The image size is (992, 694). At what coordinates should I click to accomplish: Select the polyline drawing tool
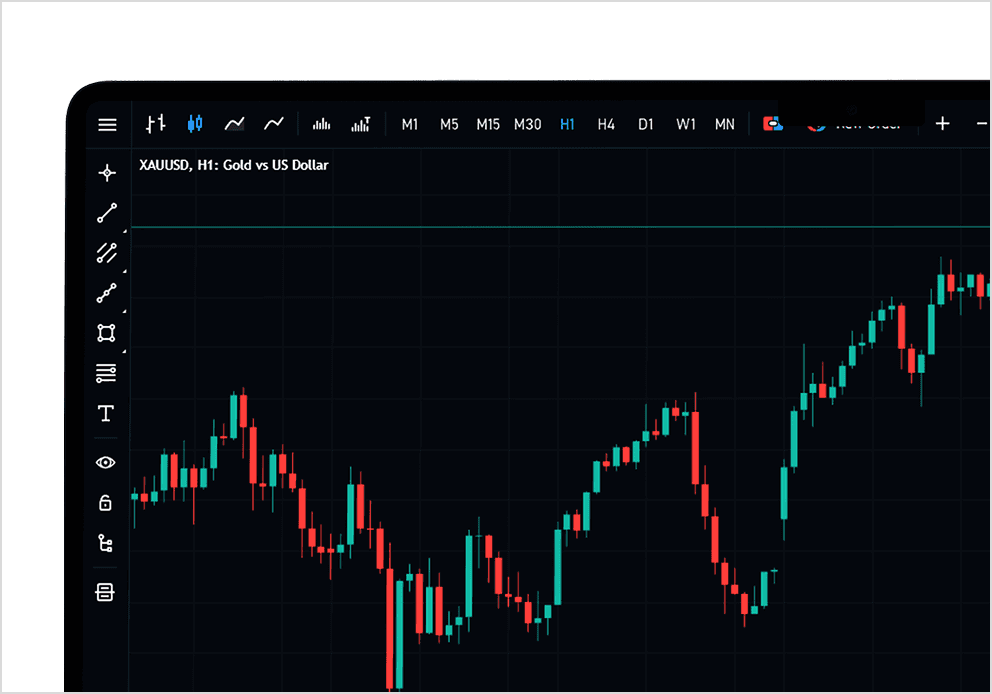(x=106, y=293)
